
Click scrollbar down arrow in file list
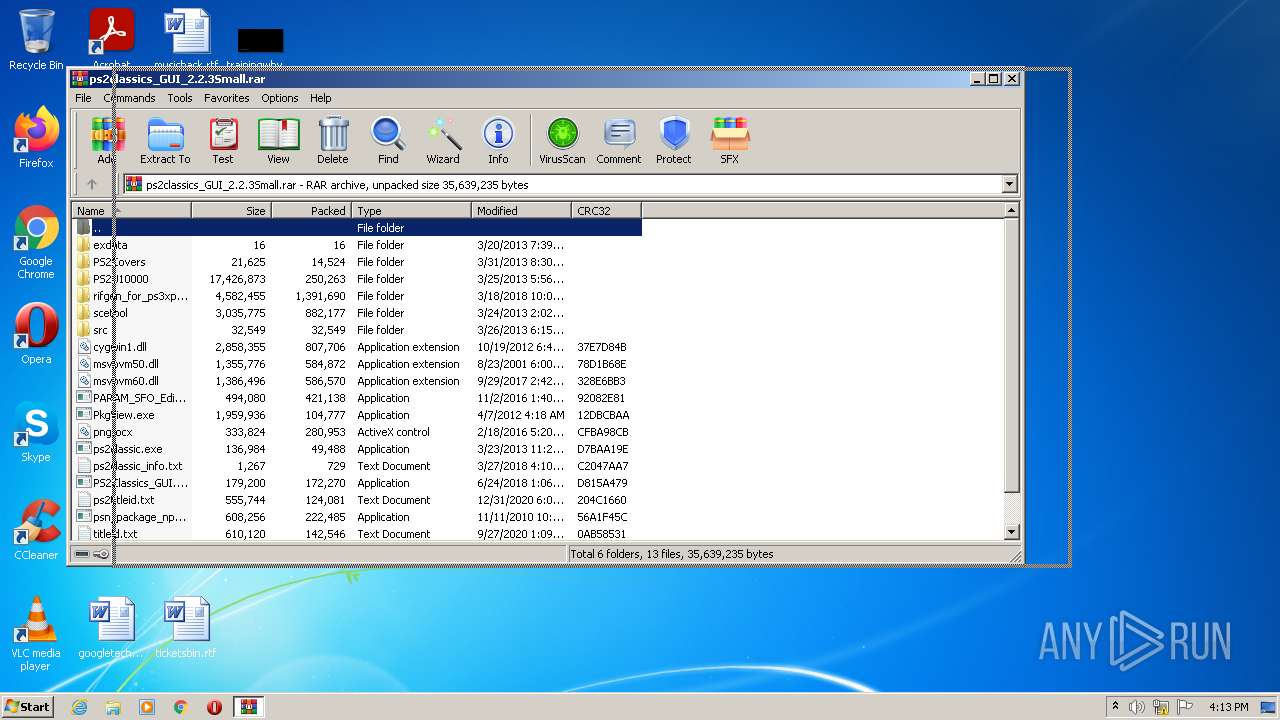(1011, 533)
